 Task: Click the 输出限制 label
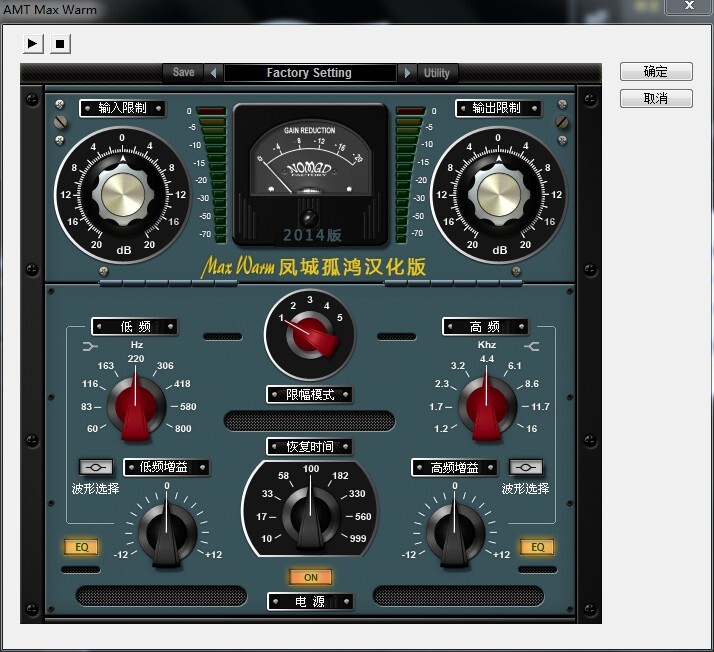(498, 108)
